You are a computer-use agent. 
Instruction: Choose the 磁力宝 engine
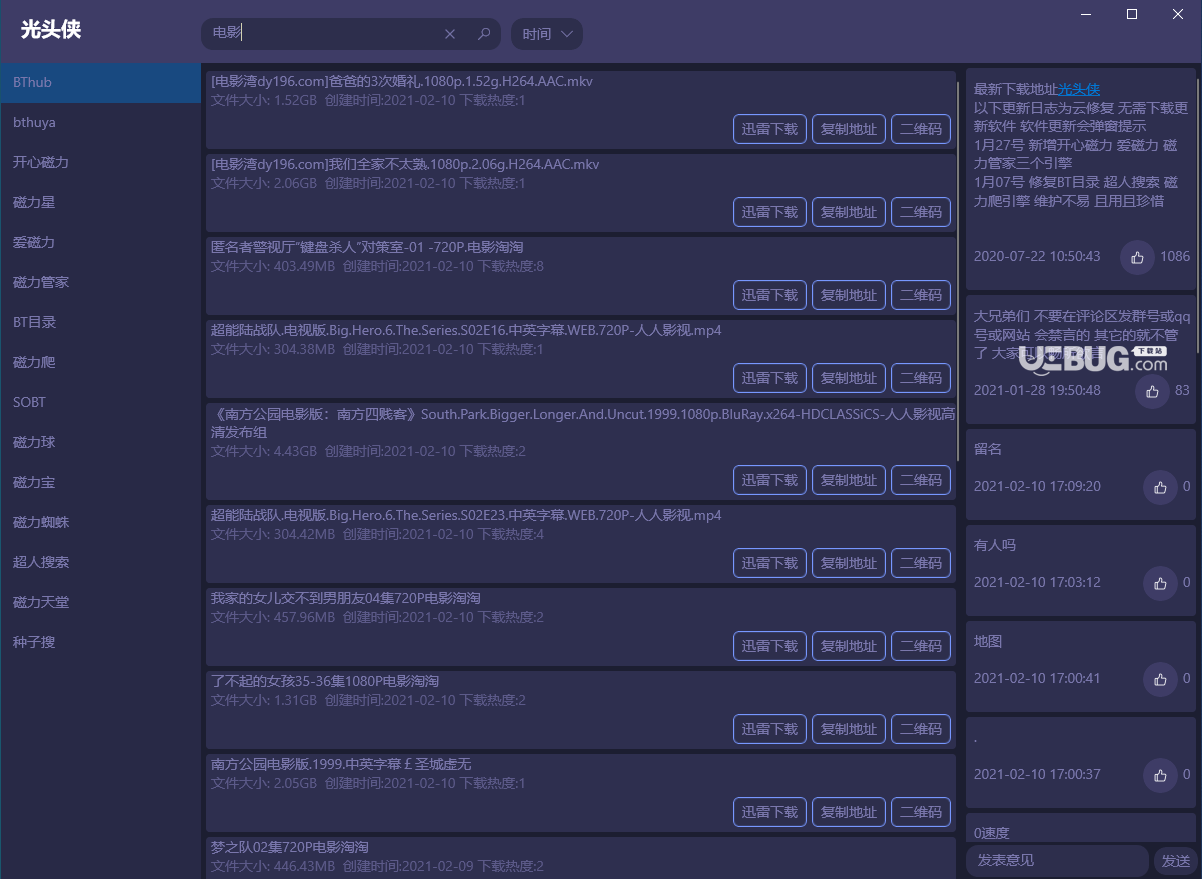(x=100, y=482)
